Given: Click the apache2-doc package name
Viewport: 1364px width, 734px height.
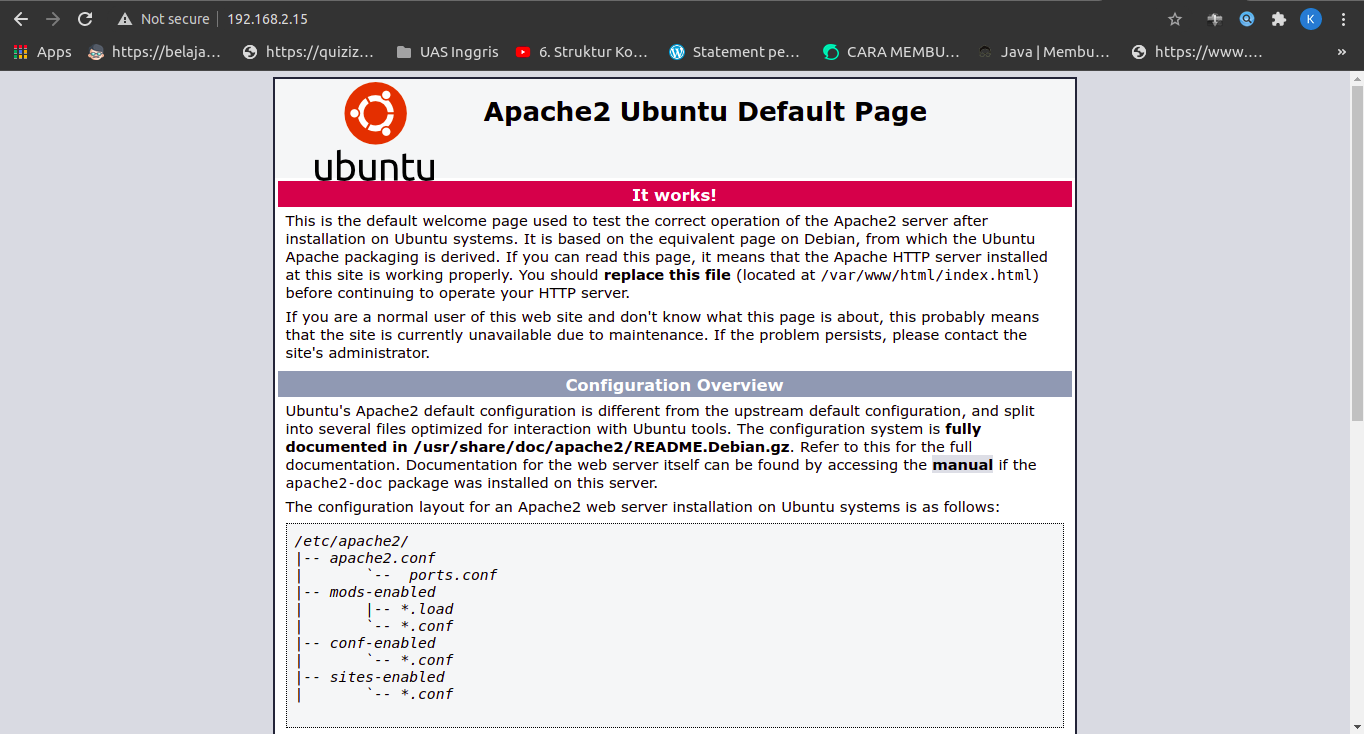Looking at the screenshot, I should (x=335, y=483).
